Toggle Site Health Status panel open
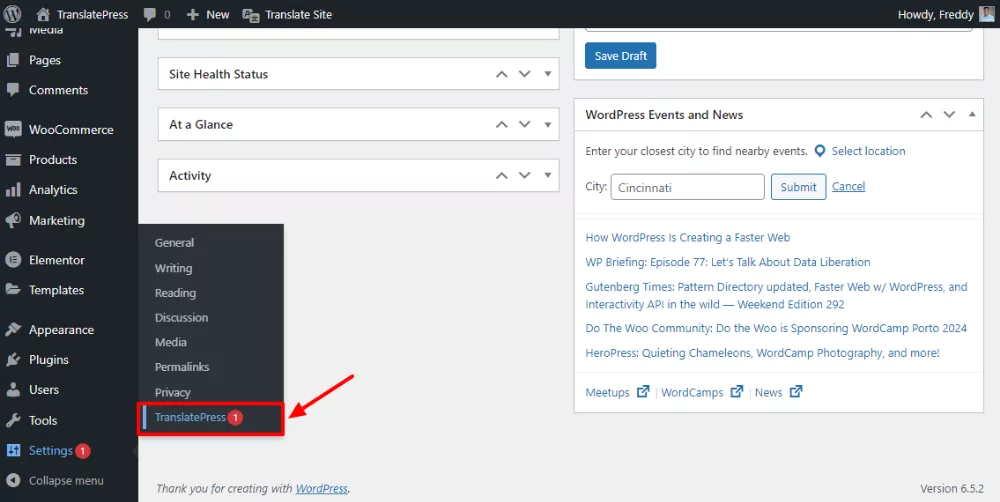The image size is (1000, 502). [548, 74]
